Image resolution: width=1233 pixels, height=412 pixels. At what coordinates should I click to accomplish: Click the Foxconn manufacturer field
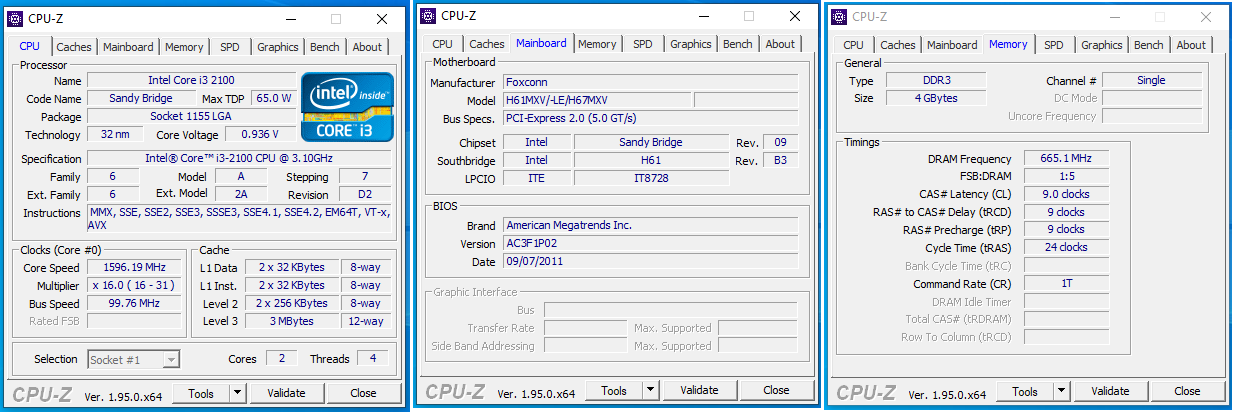click(650, 82)
